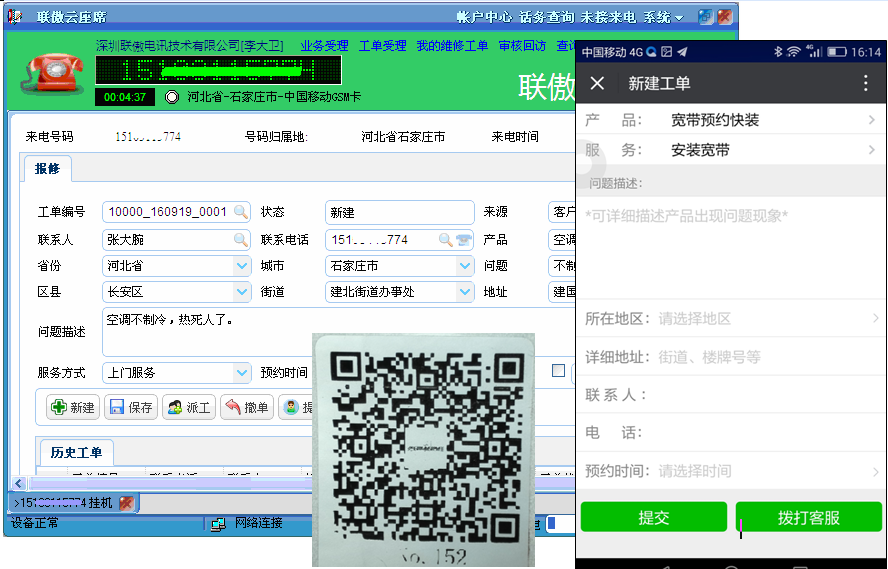
Task: Click the 派工 dispatch button
Action: pos(189,407)
